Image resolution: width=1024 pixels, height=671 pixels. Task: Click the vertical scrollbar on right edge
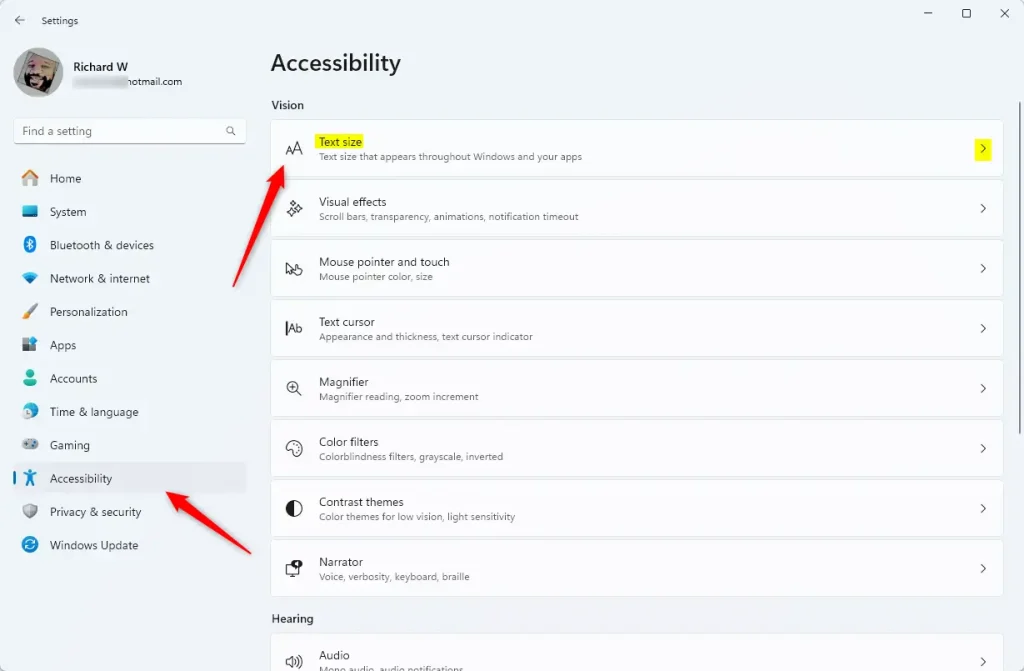click(x=1019, y=268)
